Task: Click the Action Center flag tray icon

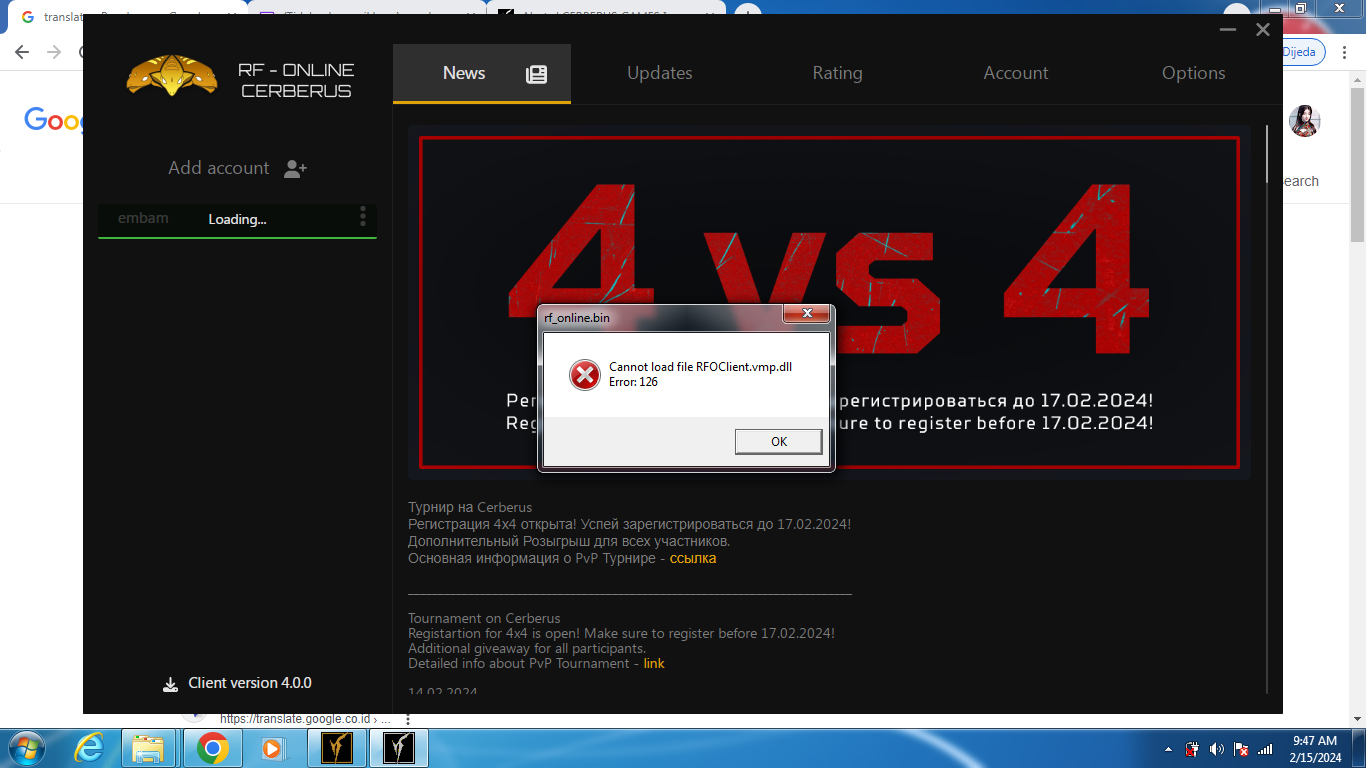Action: 1240,749
